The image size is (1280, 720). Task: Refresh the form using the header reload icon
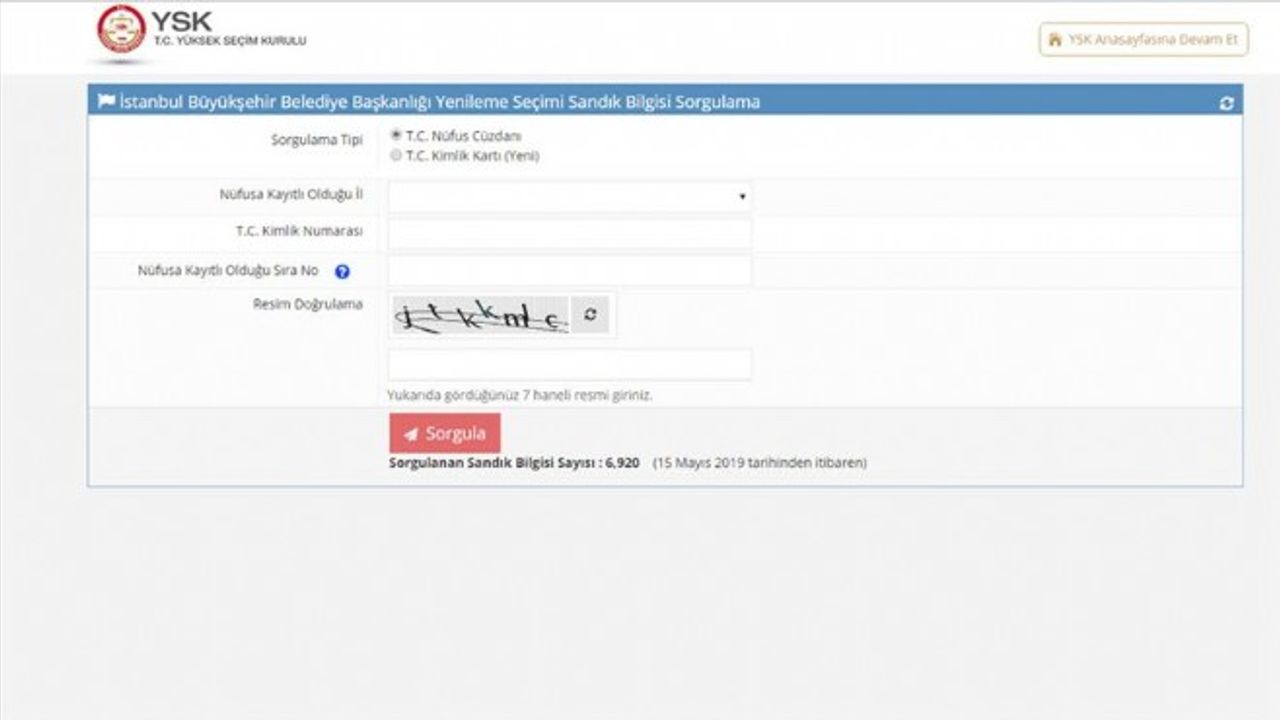coord(1226,103)
